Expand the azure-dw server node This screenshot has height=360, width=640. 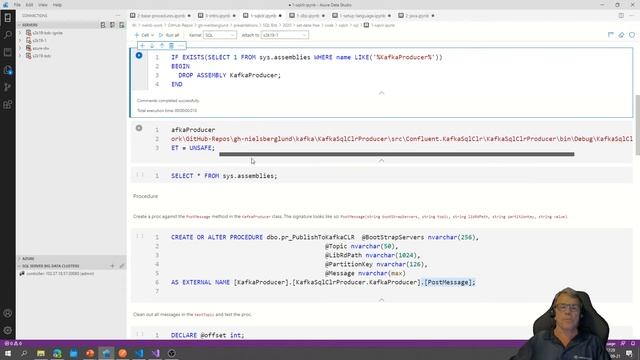coord(20,48)
